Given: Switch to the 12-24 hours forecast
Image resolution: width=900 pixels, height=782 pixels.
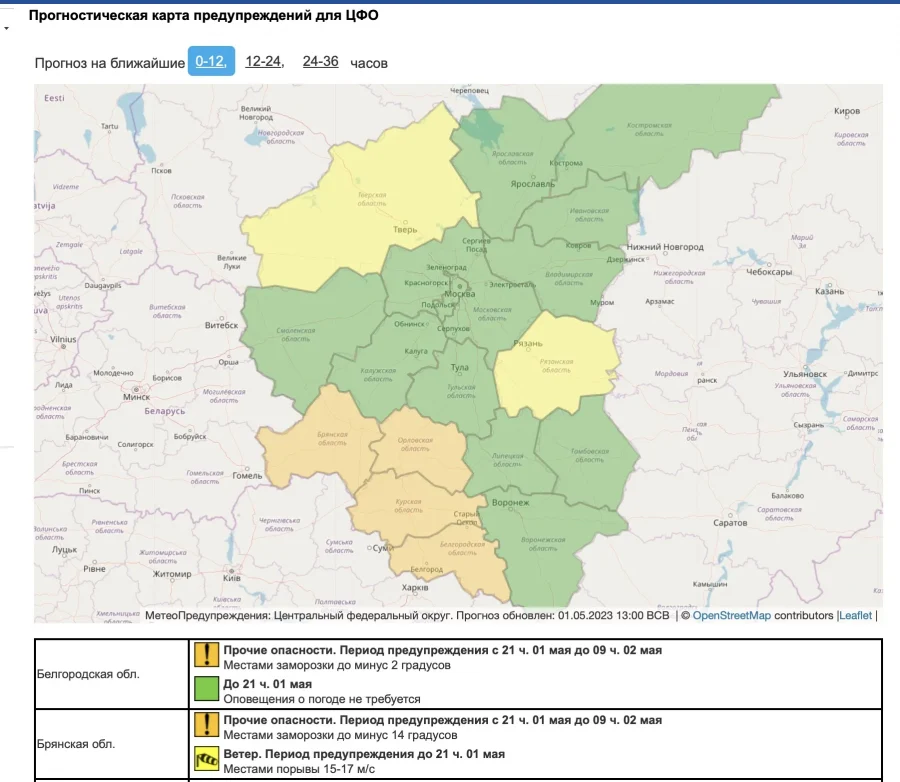Looking at the screenshot, I should (263, 61).
